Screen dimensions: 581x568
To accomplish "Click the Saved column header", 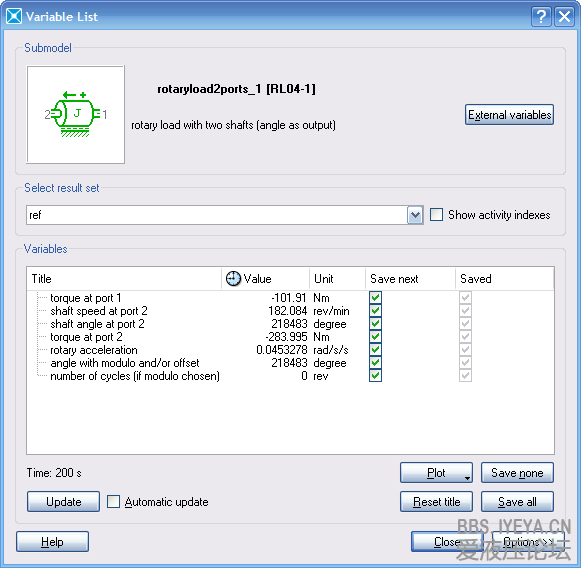I will click(504, 279).
